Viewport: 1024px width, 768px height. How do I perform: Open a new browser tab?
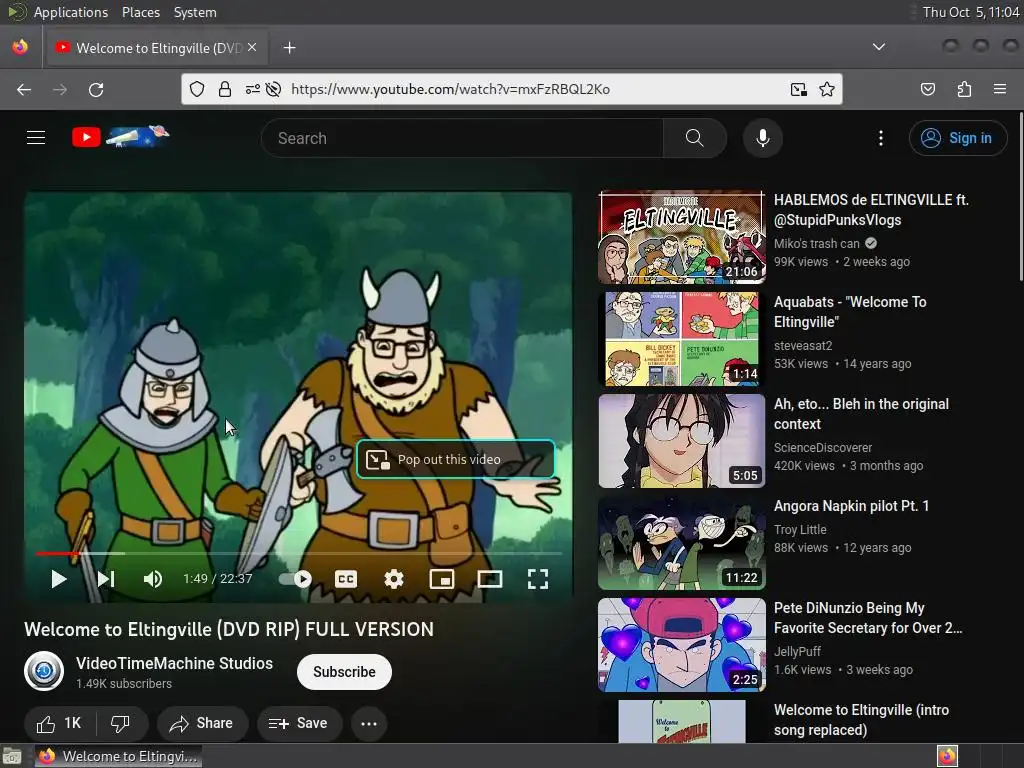point(289,48)
